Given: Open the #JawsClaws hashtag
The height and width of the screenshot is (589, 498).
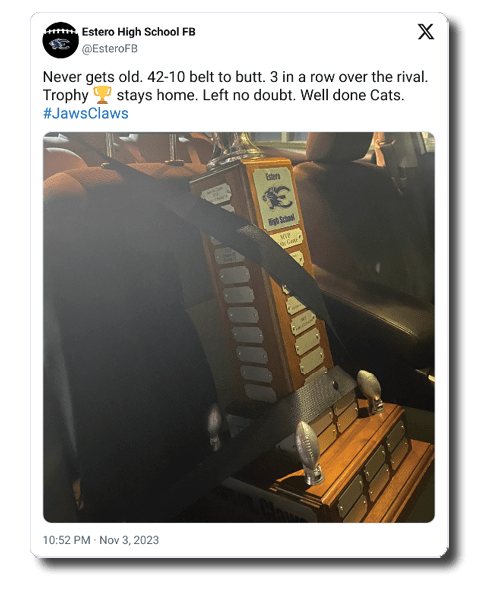Looking at the screenshot, I should coord(86,113).
